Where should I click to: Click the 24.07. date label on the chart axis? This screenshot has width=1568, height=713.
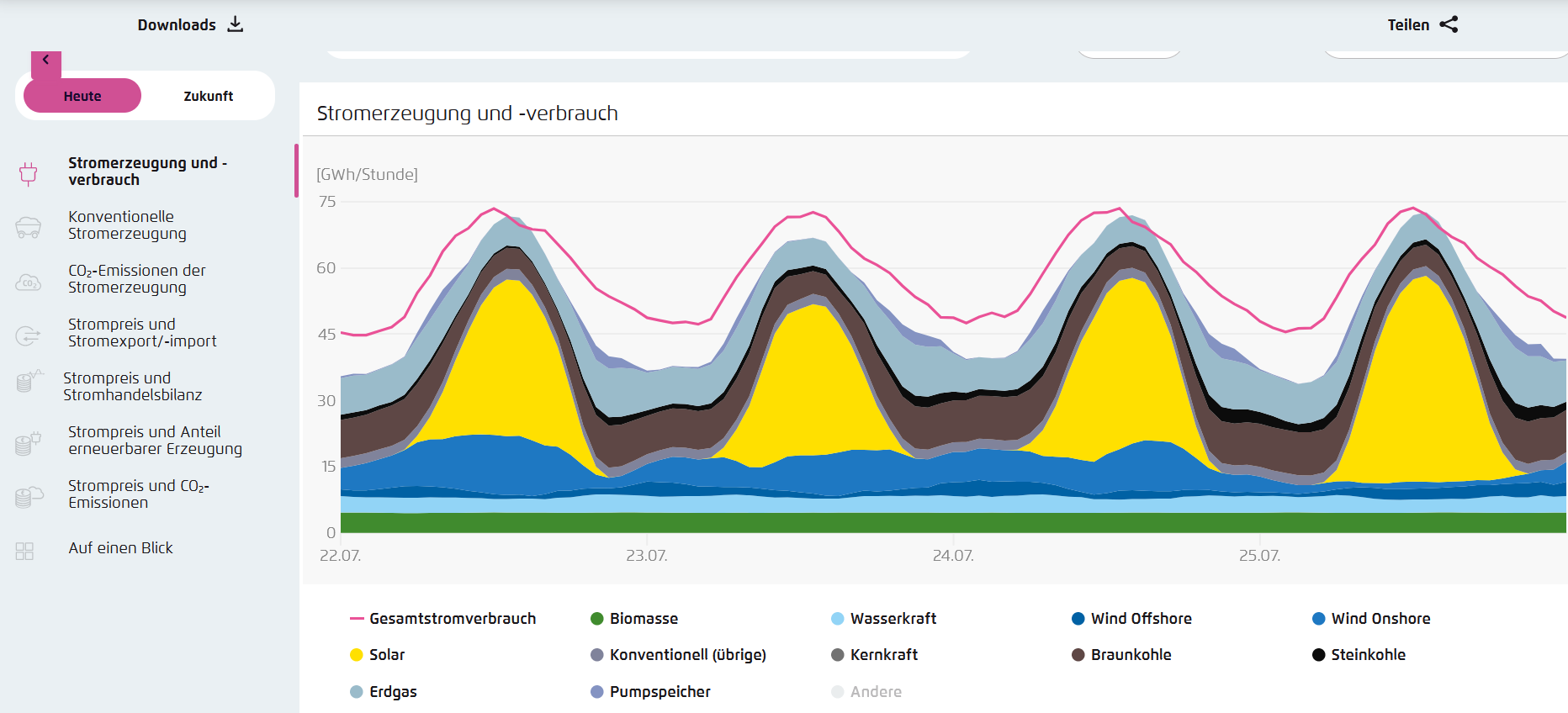[952, 556]
